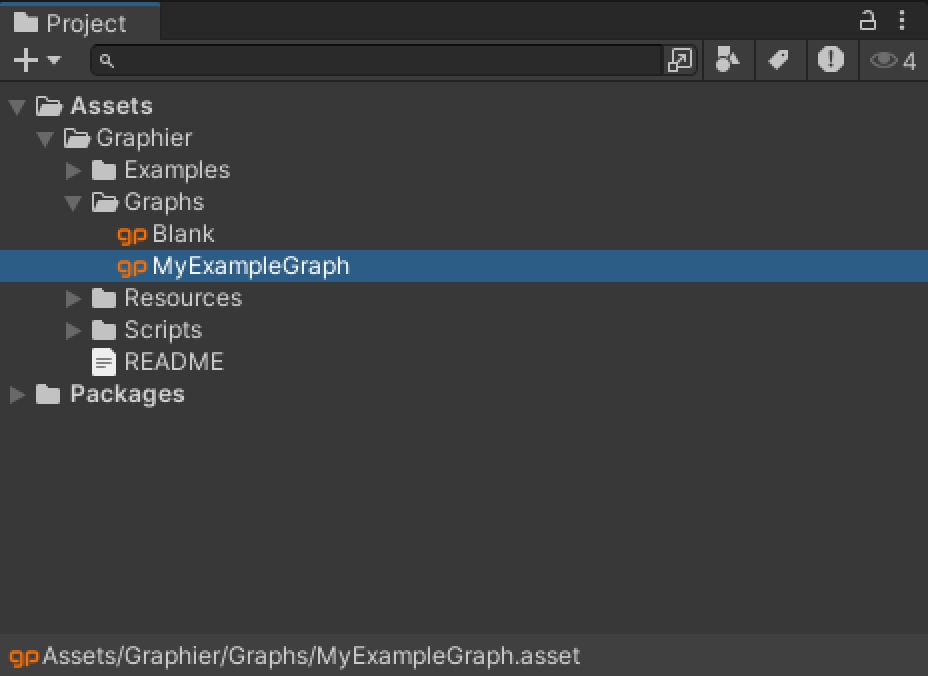Screen dimensions: 928x676
Task: Click the Assets root folder icon
Action: (47, 105)
